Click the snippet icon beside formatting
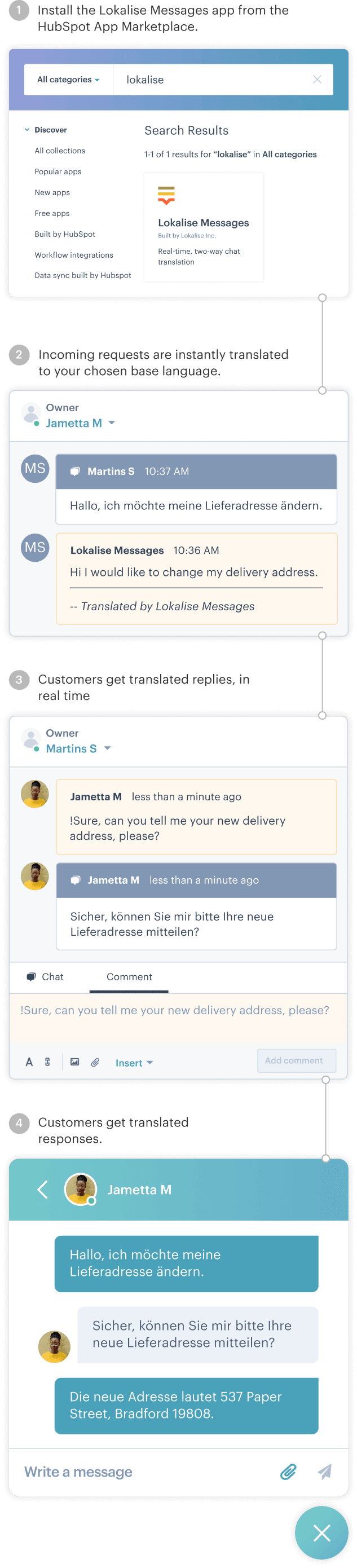Image resolution: width=357 pixels, height=1568 pixels. click(x=47, y=1062)
